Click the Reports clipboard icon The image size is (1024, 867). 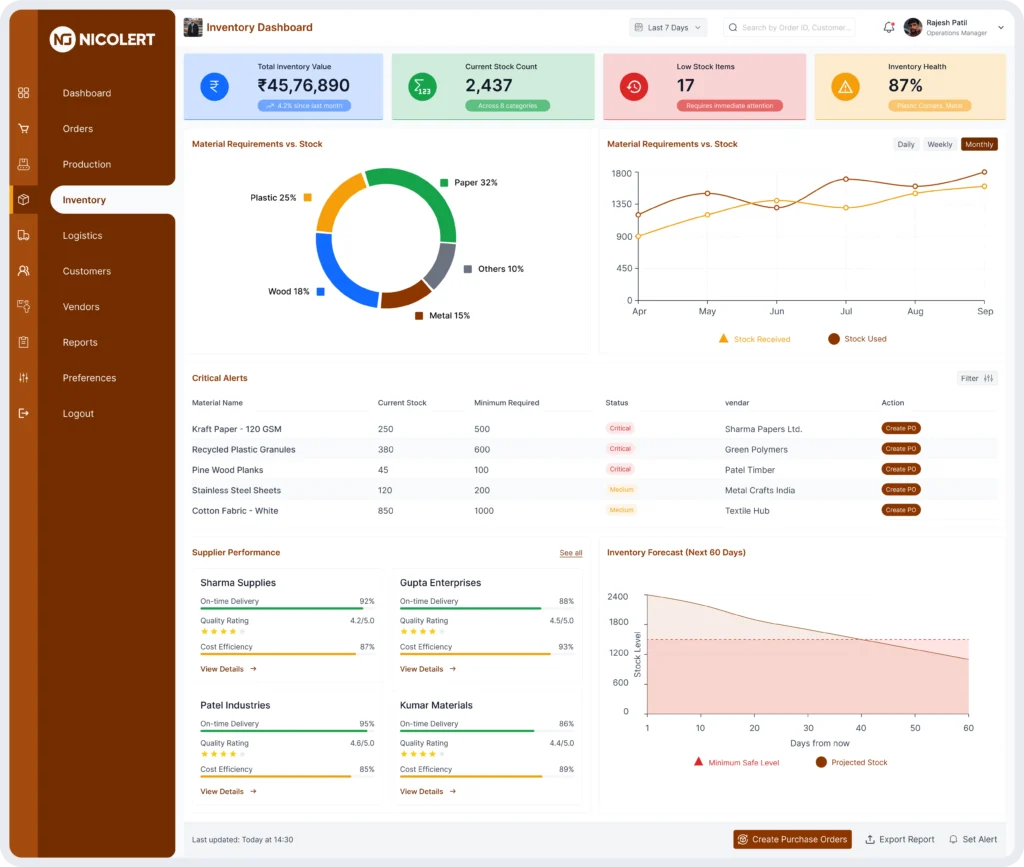pyautogui.click(x=24, y=342)
